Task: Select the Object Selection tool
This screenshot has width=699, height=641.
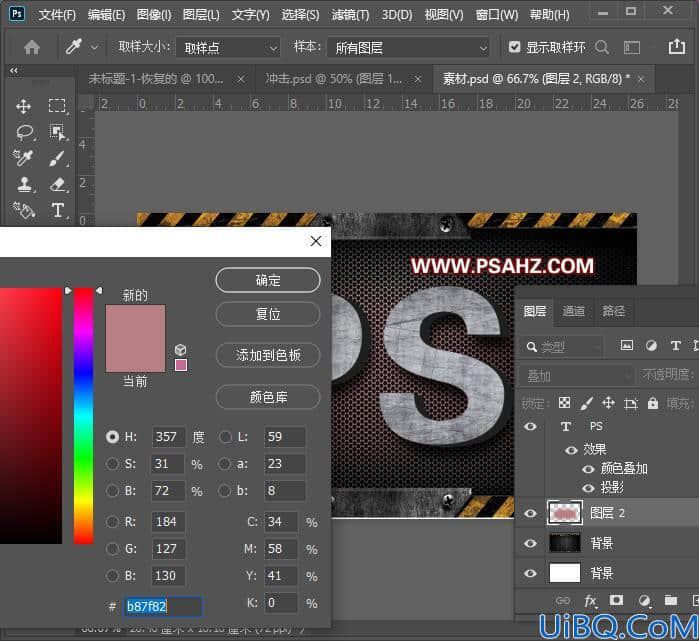Action: point(57,132)
